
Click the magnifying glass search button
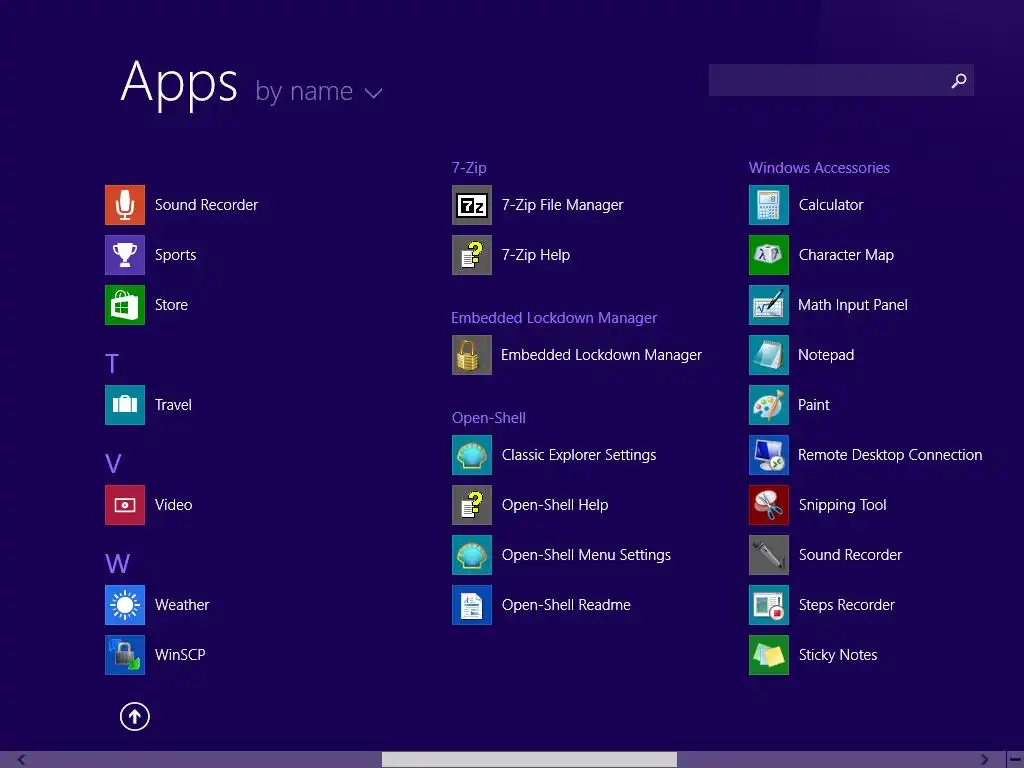tap(959, 80)
